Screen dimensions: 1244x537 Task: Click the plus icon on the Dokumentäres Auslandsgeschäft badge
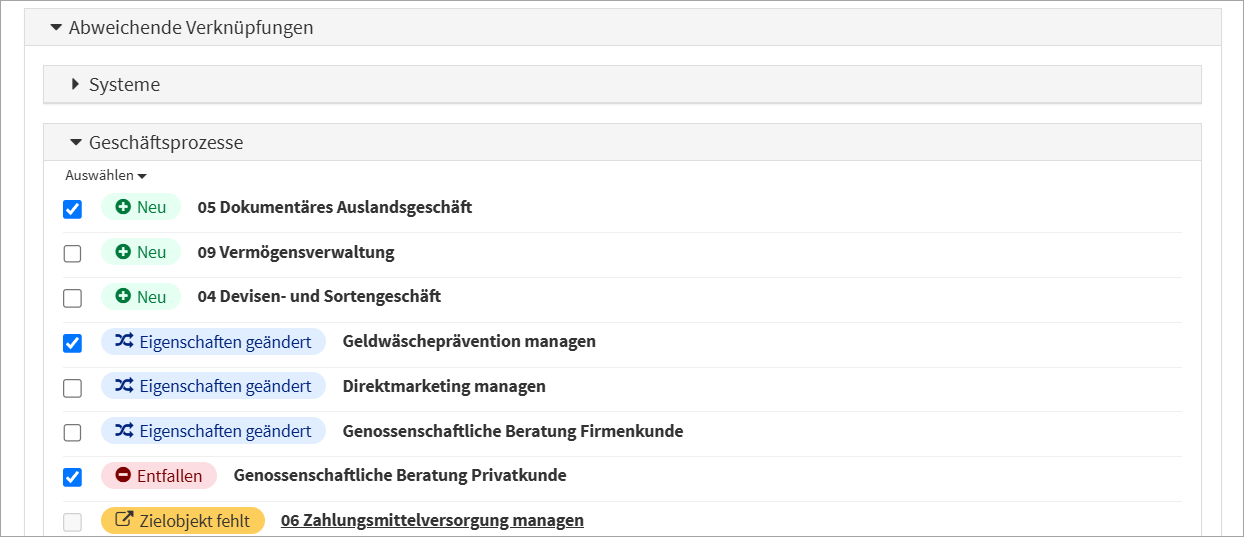[124, 208]
